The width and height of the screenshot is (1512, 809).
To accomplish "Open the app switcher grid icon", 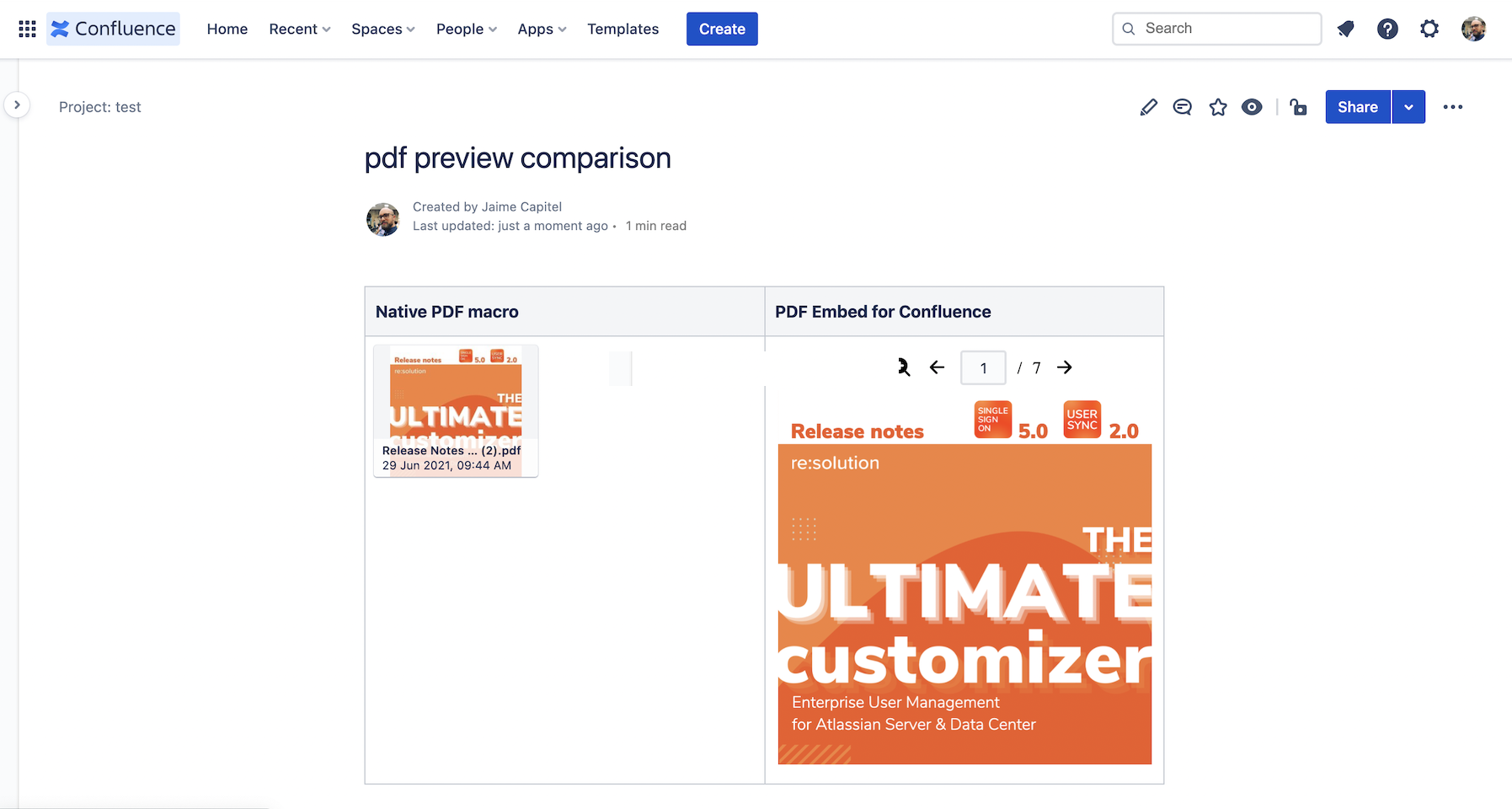I will tap(27, 29).
